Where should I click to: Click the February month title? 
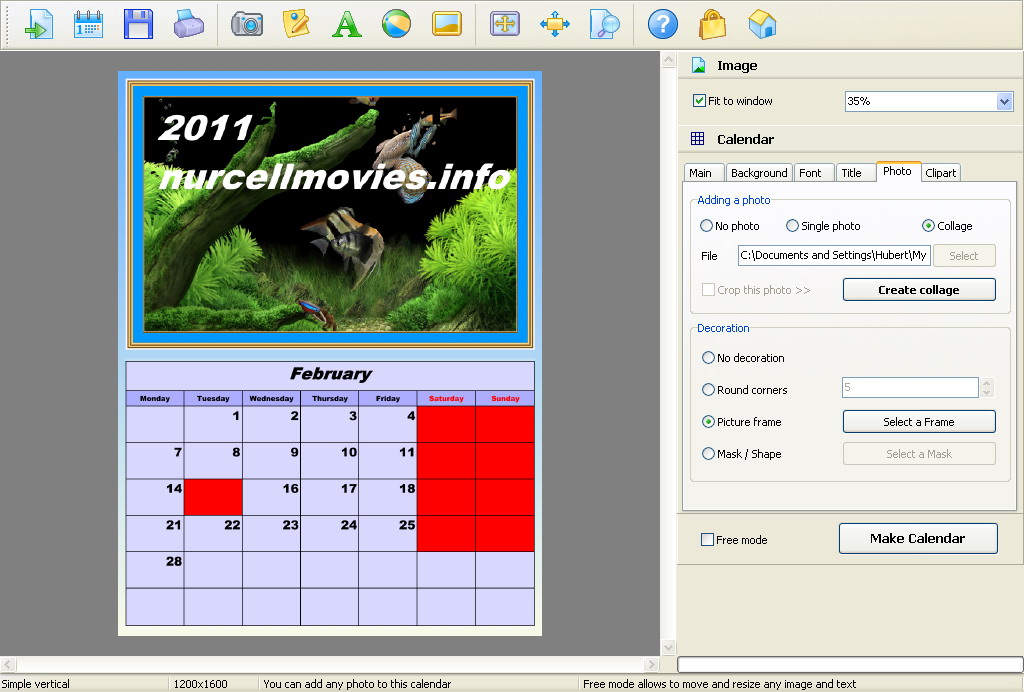pos(330,374)
